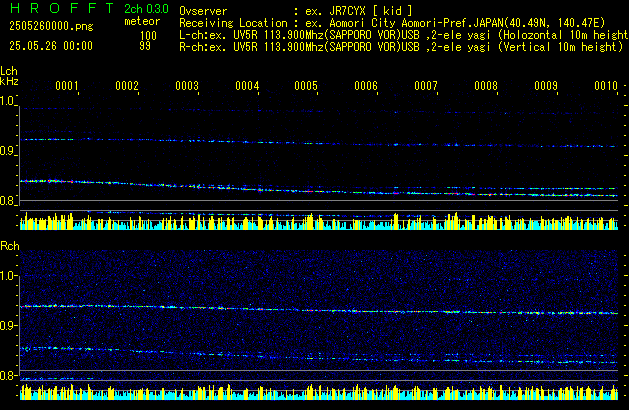The image size is (629, 410).
Task: Select the meteor count value '99'
Action: (145, 46)
